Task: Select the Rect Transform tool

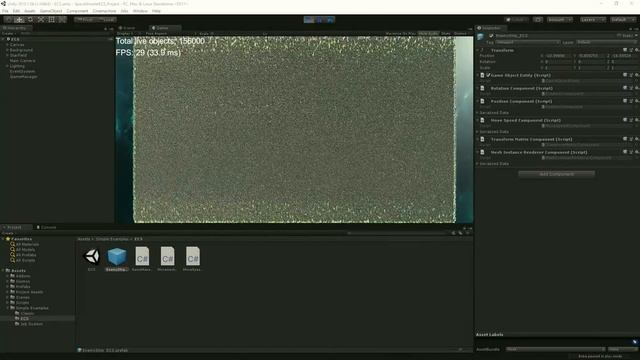Action: [51, 20]
